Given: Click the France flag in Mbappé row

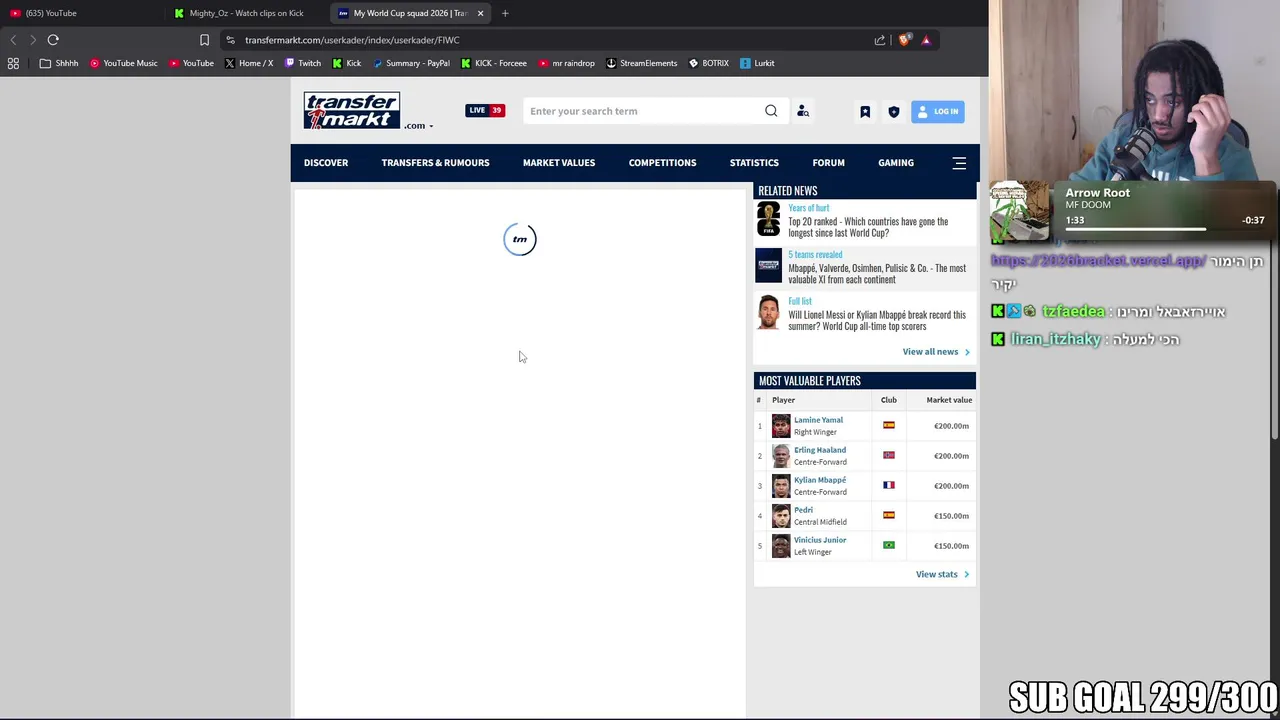Looking at the screenshot, I should tap(889, 485).
